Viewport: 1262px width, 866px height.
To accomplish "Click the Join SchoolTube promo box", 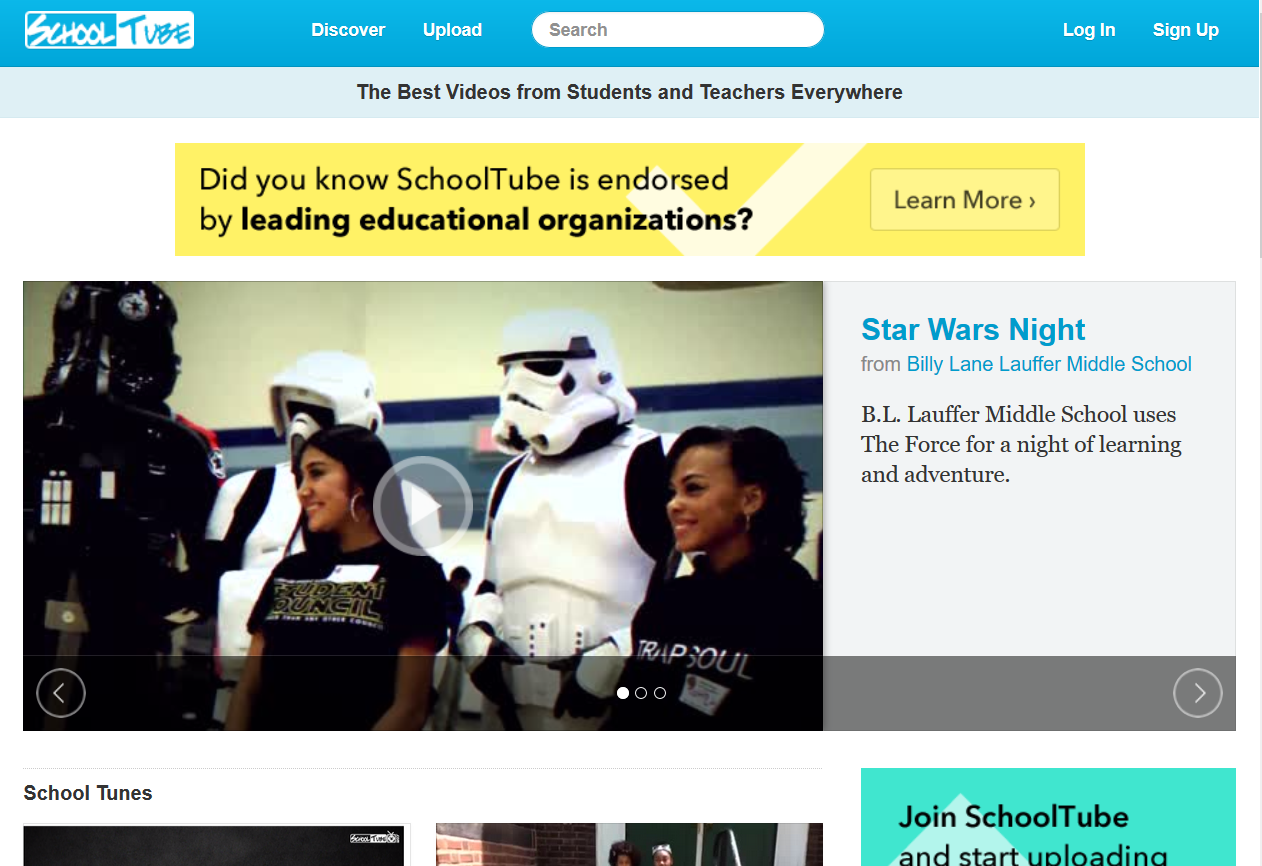I will point(1048,817).
